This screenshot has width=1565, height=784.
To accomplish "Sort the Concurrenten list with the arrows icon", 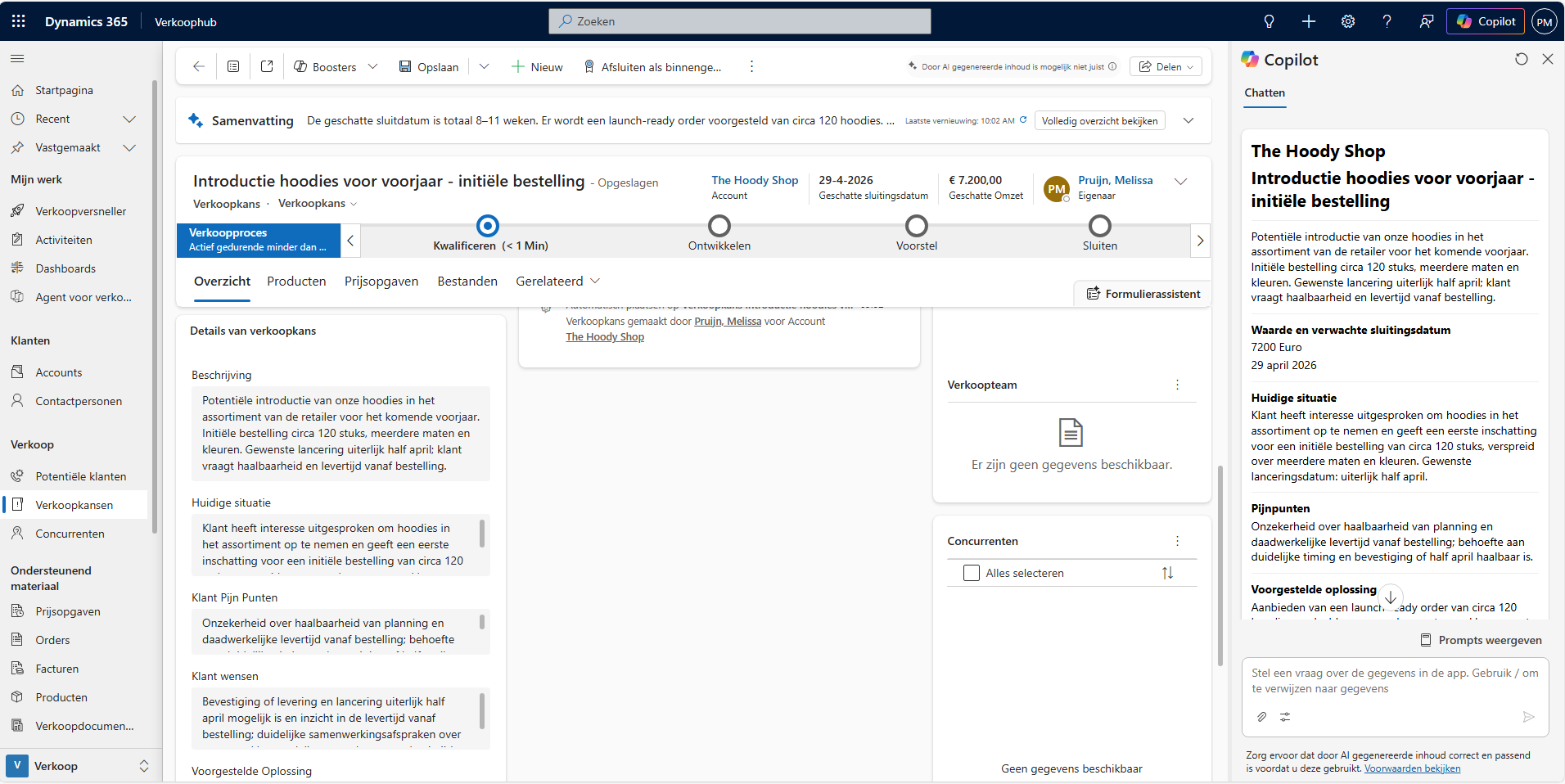I will (x=1167, y=573).
